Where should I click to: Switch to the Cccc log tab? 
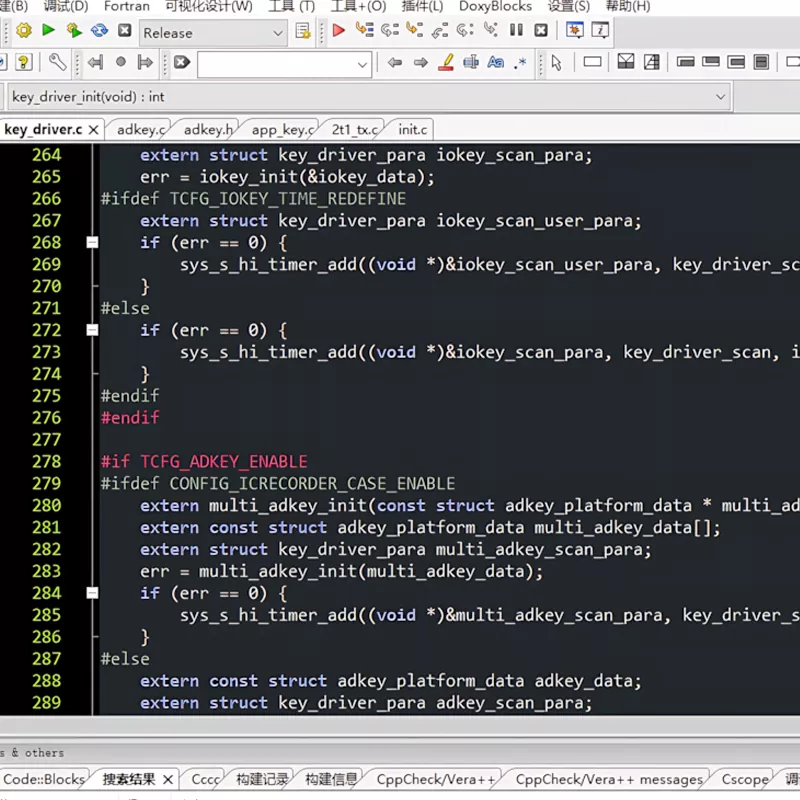[x=205, y=779]
